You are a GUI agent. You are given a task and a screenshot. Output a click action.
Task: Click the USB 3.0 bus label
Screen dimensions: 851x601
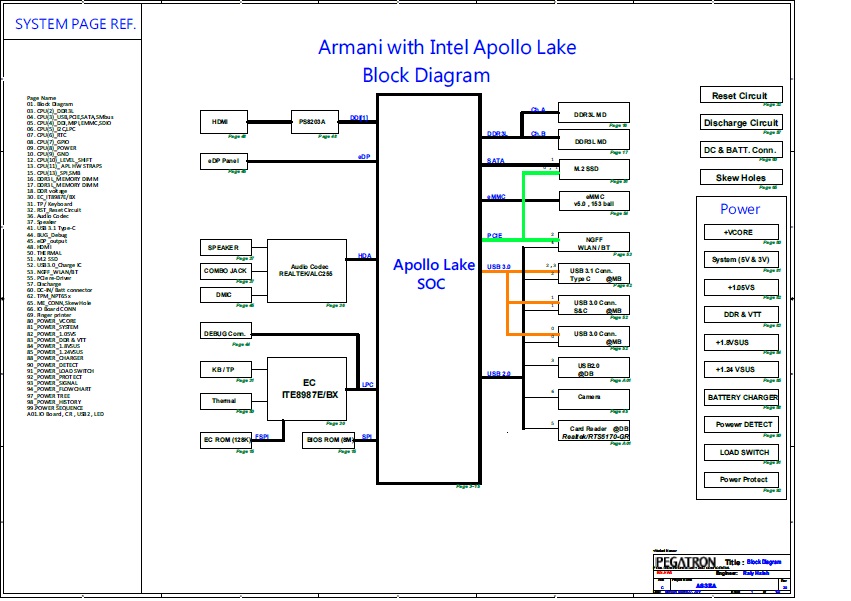coord(498,267)
